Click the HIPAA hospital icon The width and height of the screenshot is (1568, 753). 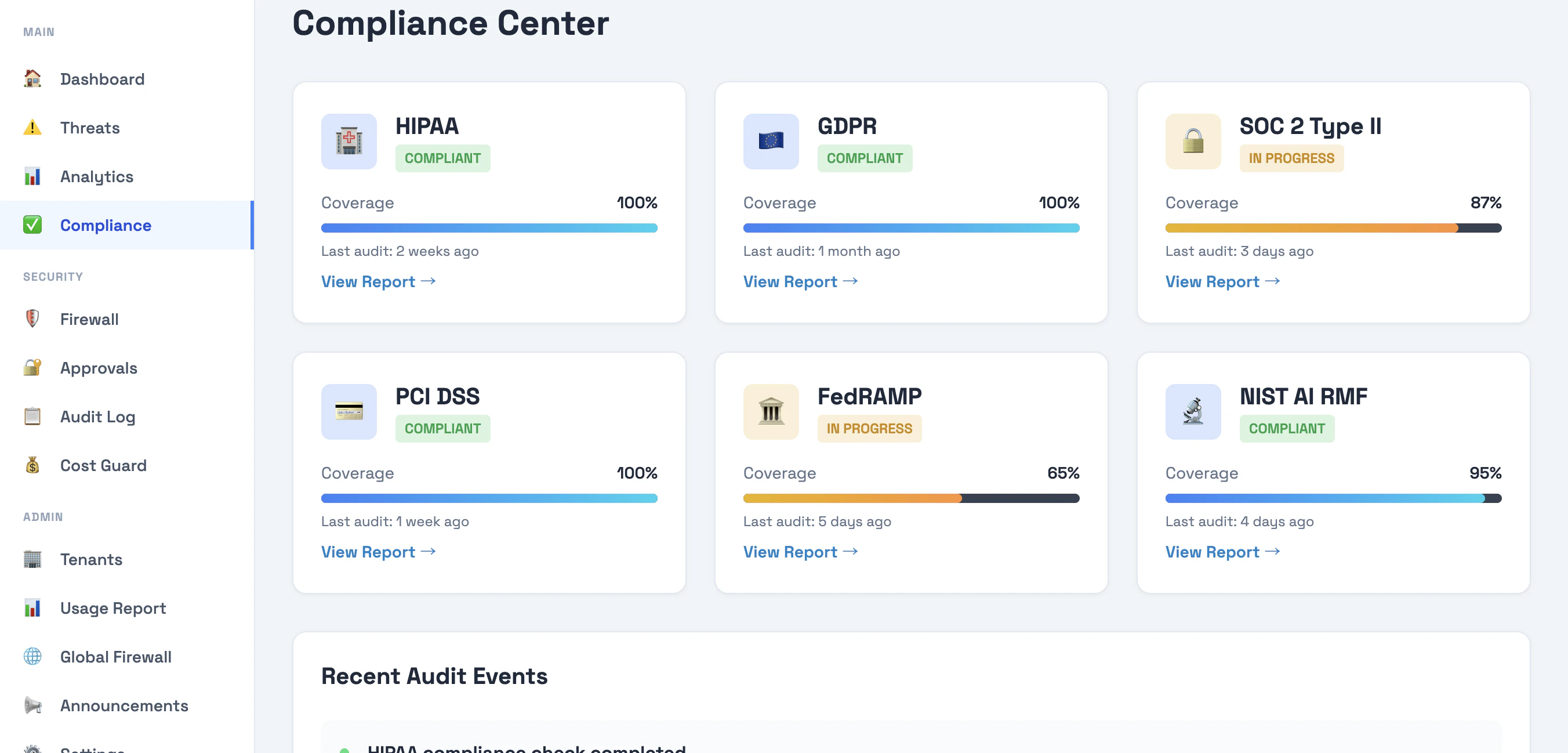(349, 141)
